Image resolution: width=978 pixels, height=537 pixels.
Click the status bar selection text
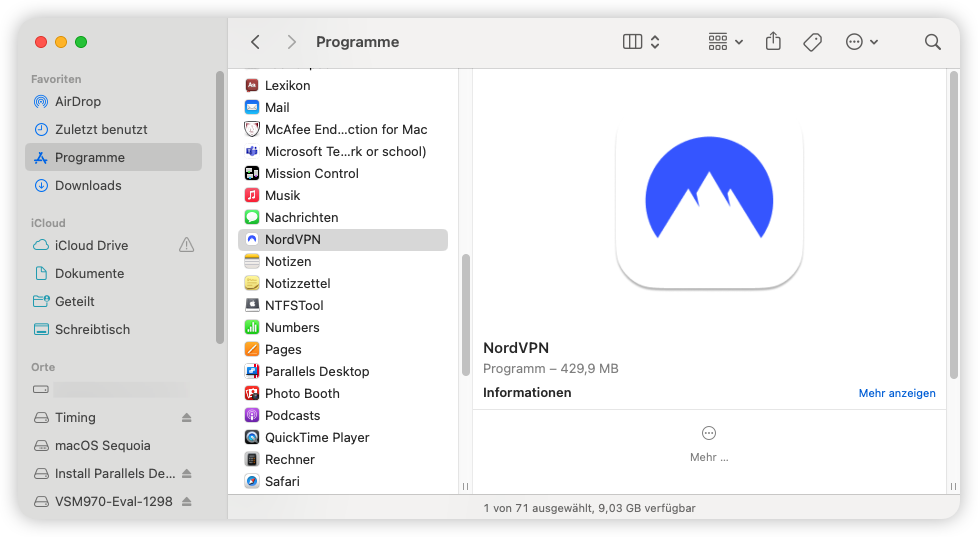(589, 508)
